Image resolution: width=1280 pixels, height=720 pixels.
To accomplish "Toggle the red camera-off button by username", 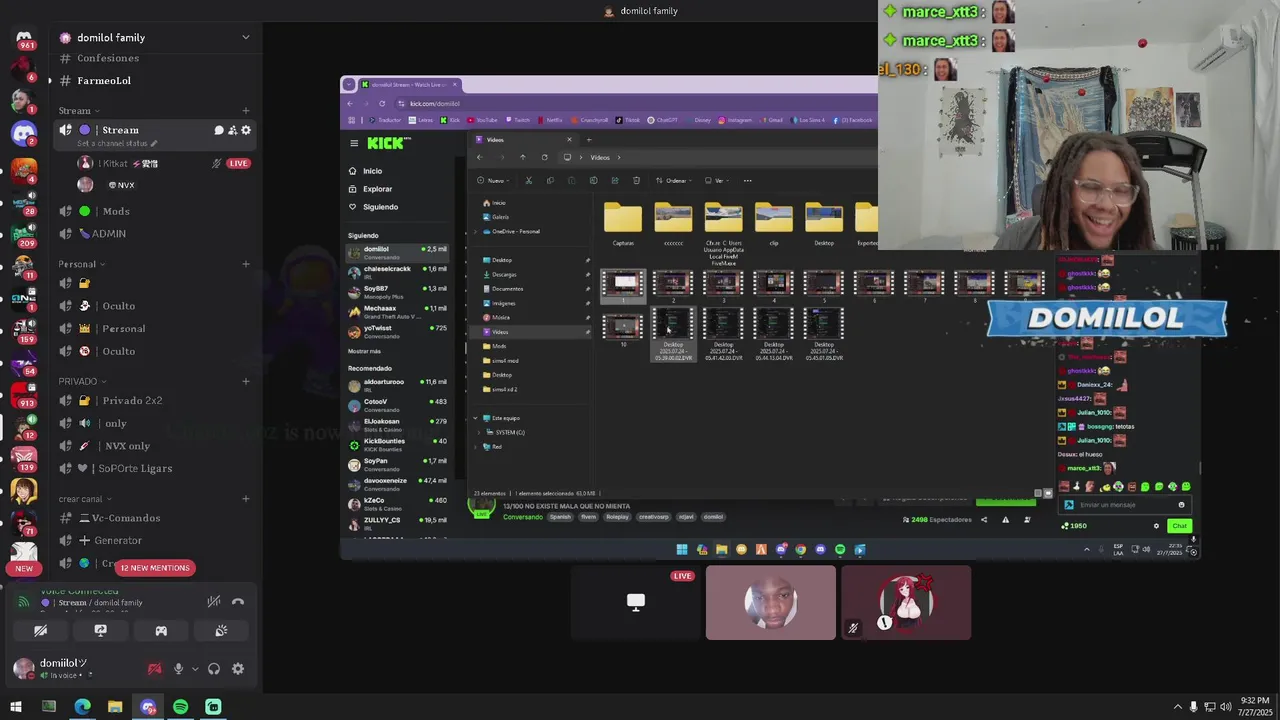I will 155,669.
